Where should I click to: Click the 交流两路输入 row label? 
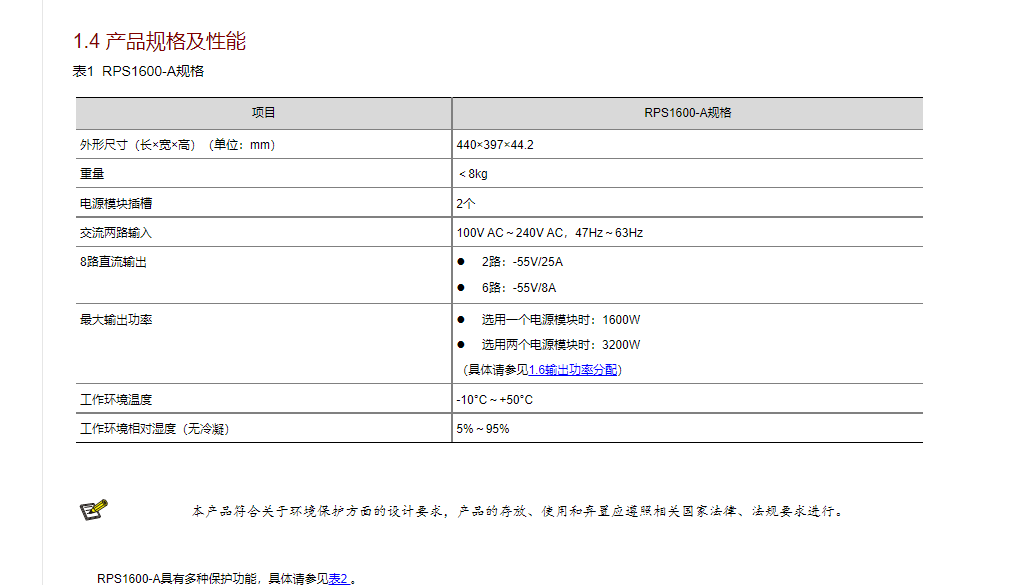116,233
